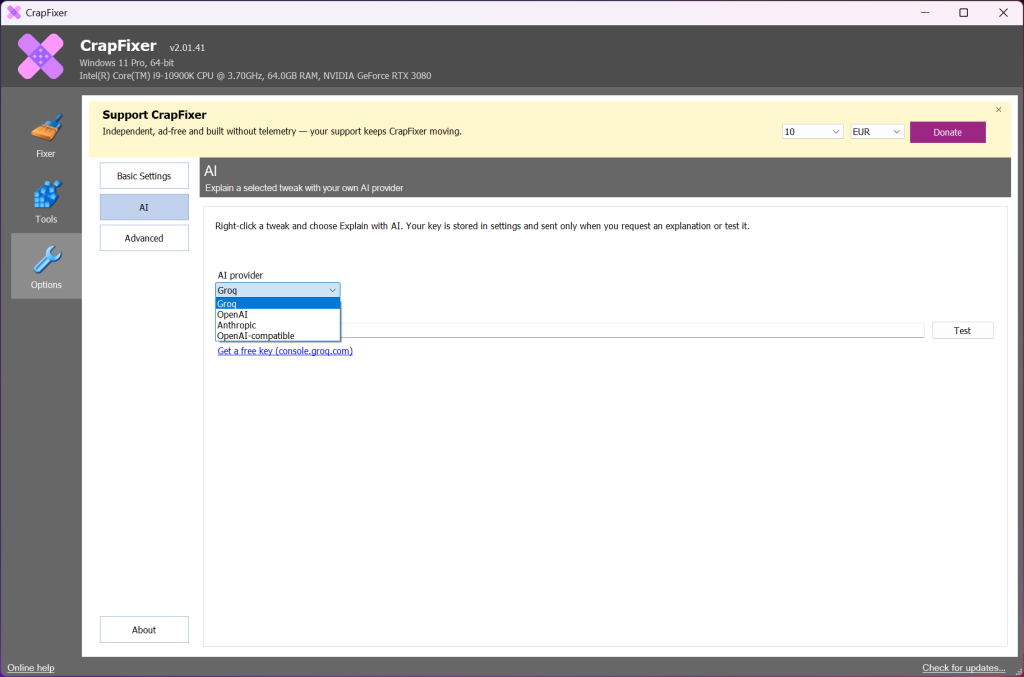
Task: Click the small CrapFixer icon in the title bar
Action: click(x=14, y=12)
